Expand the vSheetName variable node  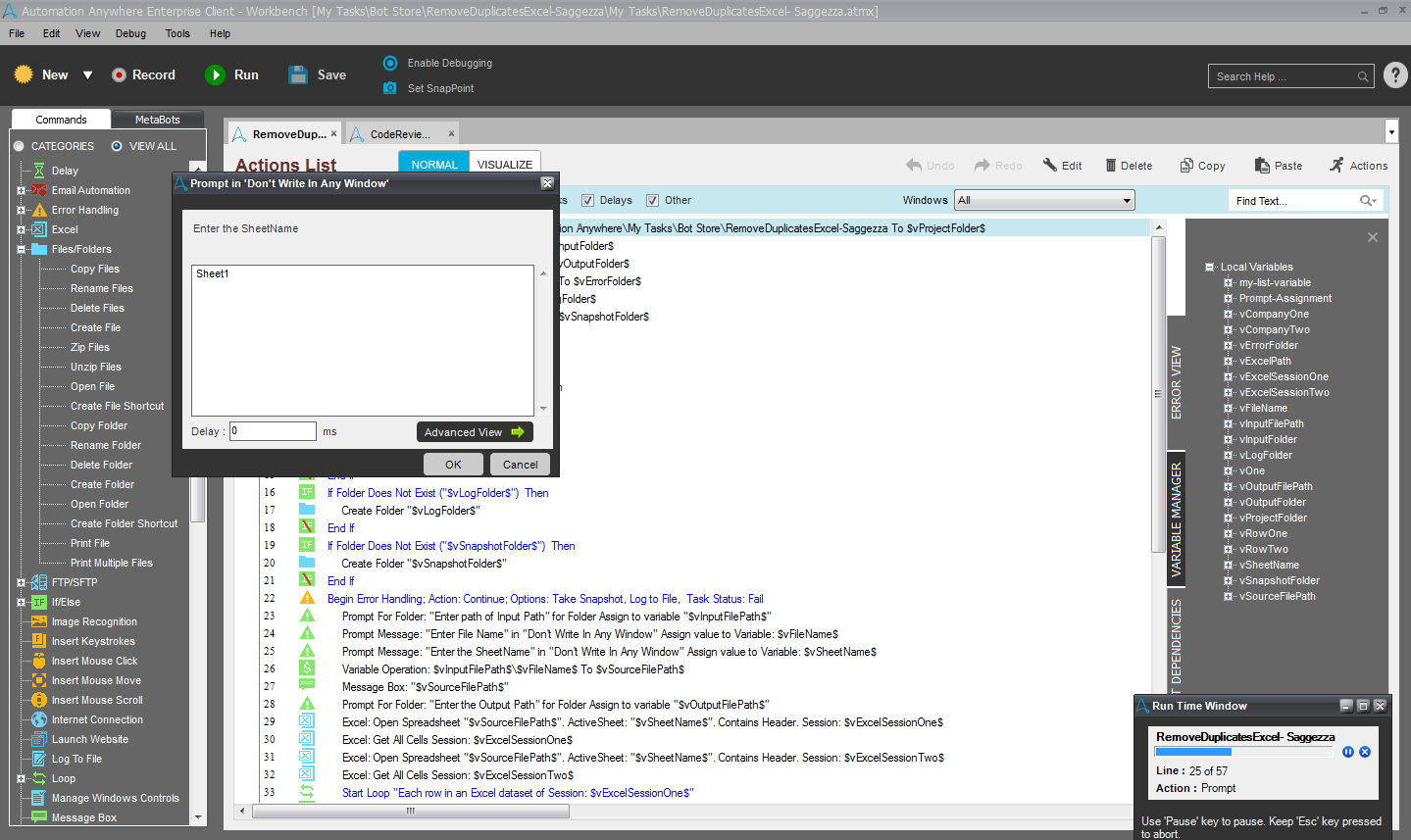point(1228,565)
